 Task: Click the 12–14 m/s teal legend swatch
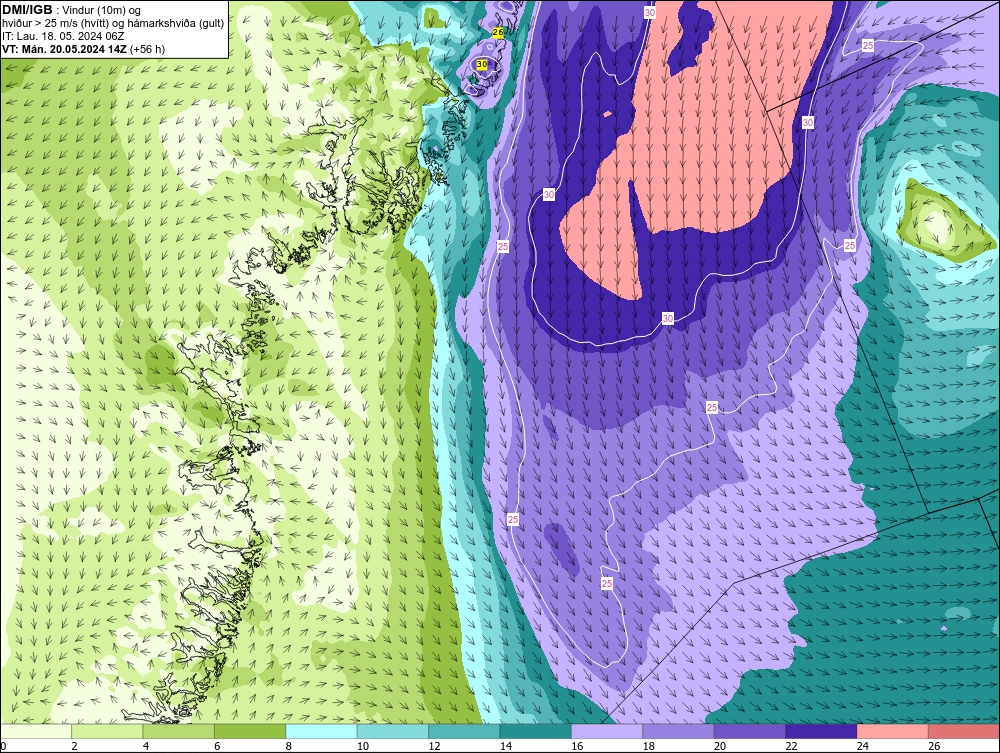click(x=465, y=731)
